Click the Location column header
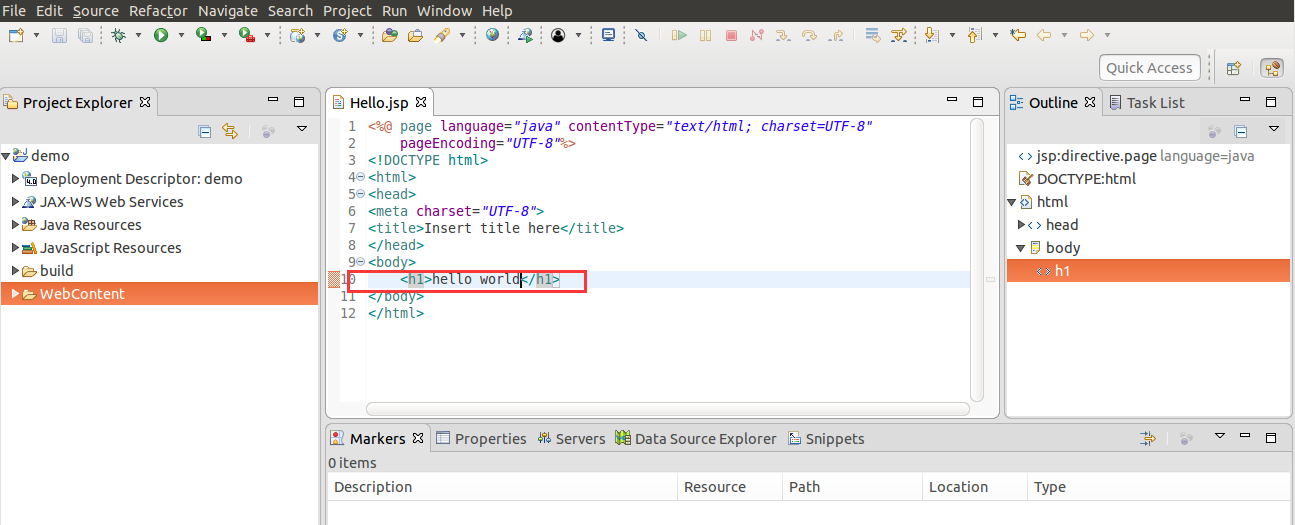 [x=975, y=487]
